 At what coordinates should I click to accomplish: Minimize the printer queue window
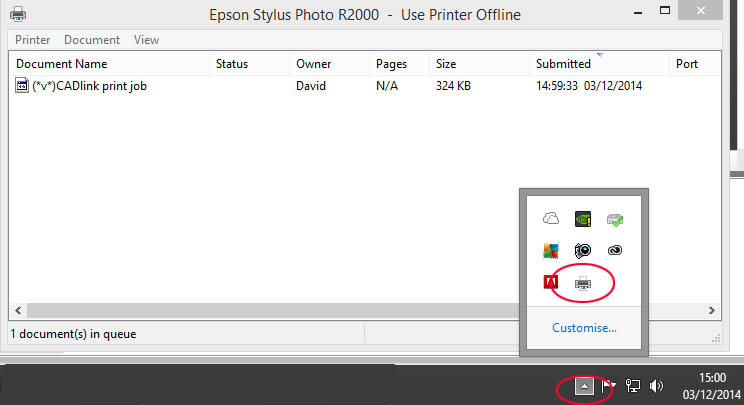tap(638, 12)
